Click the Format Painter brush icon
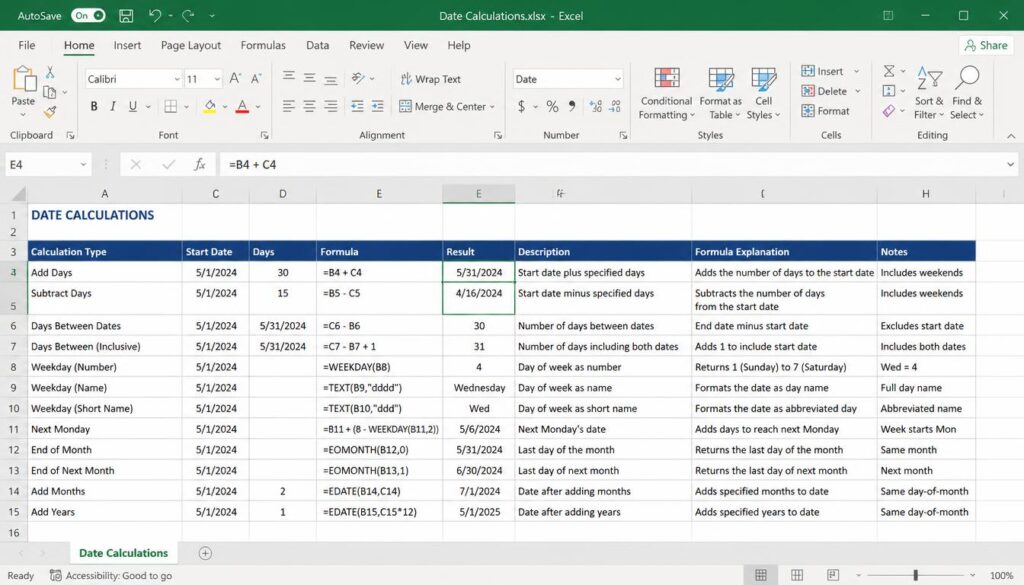Viewport: 1024px width, 585px height. [50, 112]
